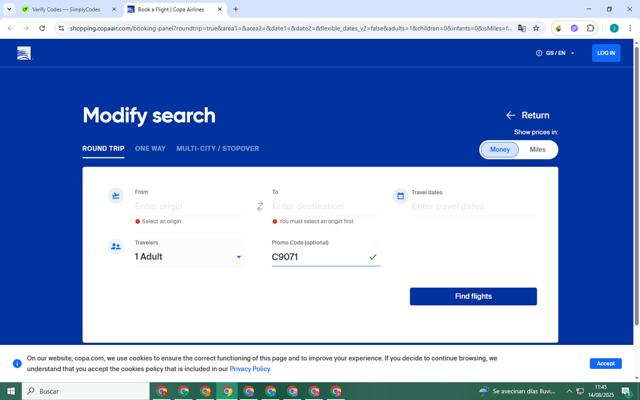Close the Verify Codes SimplyCodes tab

pos(114,9)
